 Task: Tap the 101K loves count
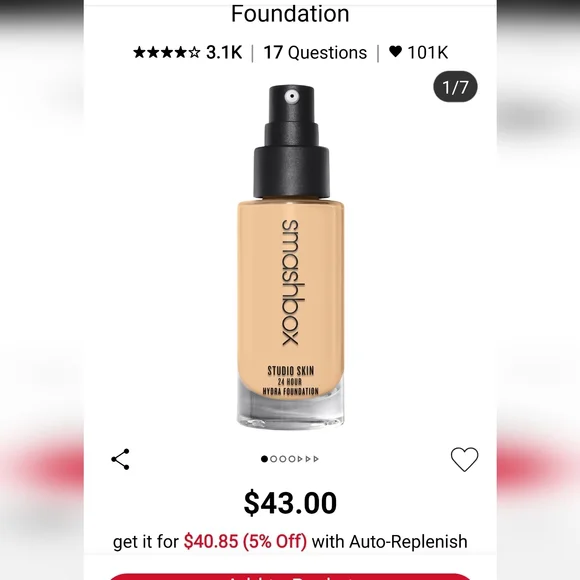point(428,53)
